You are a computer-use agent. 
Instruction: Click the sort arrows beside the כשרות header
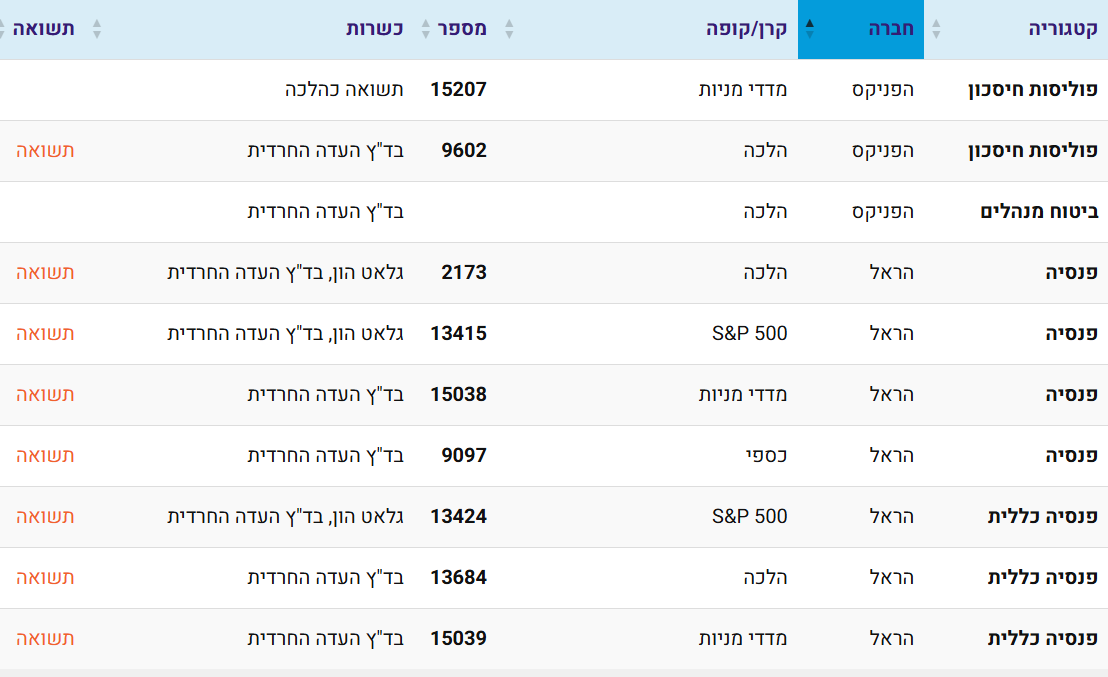(97, 29)
